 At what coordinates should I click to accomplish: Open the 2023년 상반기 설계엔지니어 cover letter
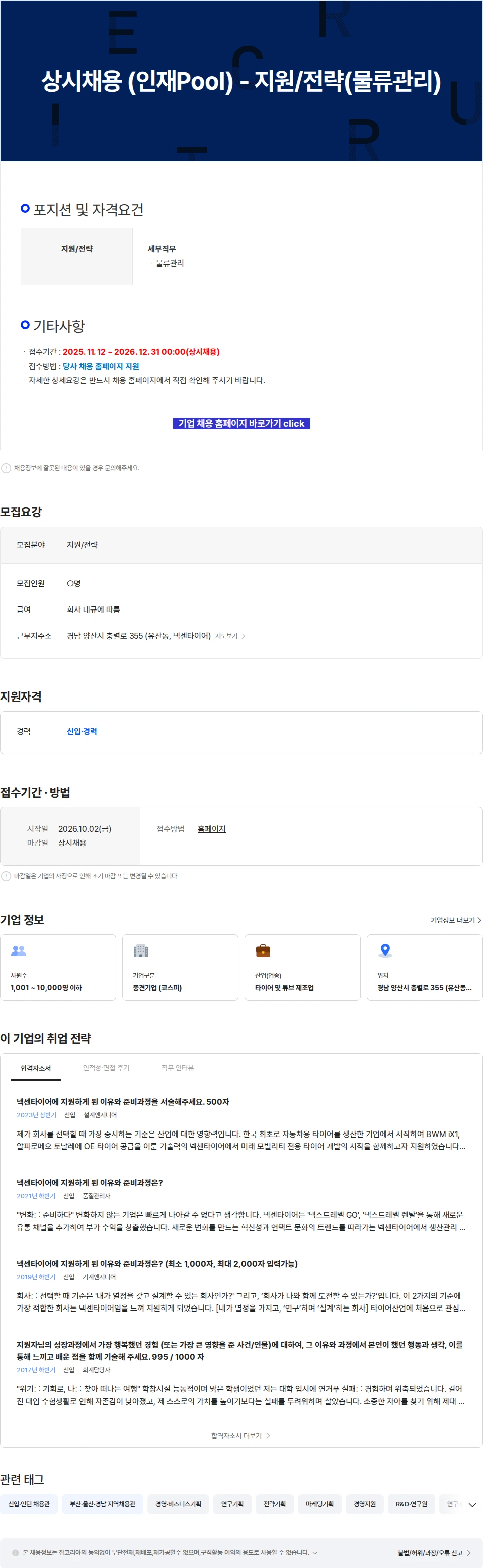click(241, 1123)
